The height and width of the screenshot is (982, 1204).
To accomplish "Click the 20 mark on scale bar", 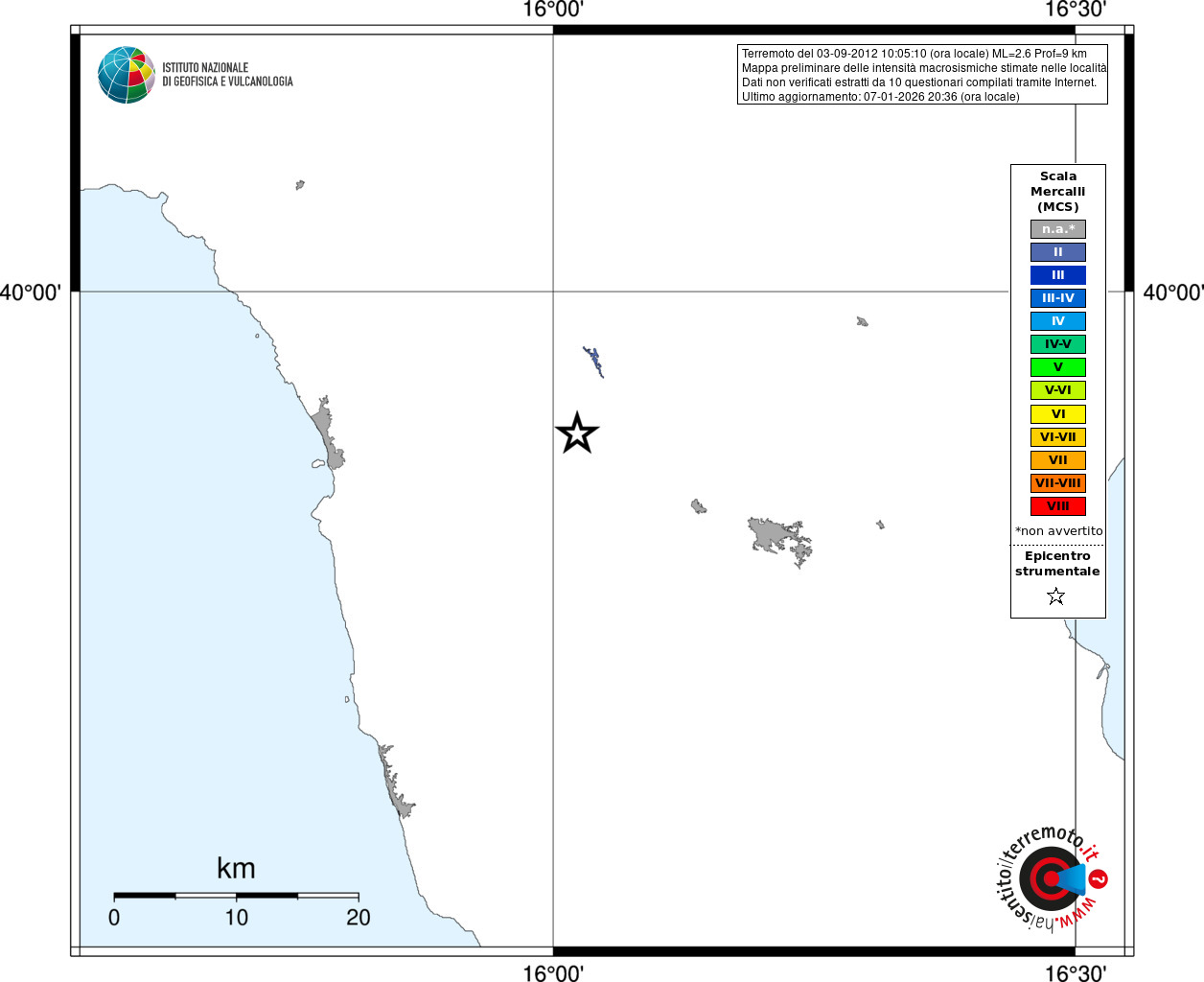I will 359,918.
